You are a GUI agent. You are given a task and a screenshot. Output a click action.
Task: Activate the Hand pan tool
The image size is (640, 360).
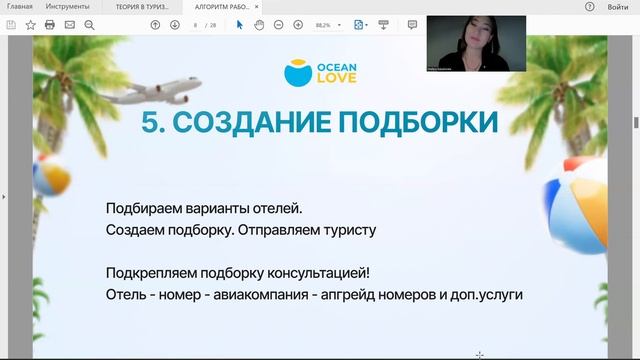259,25
